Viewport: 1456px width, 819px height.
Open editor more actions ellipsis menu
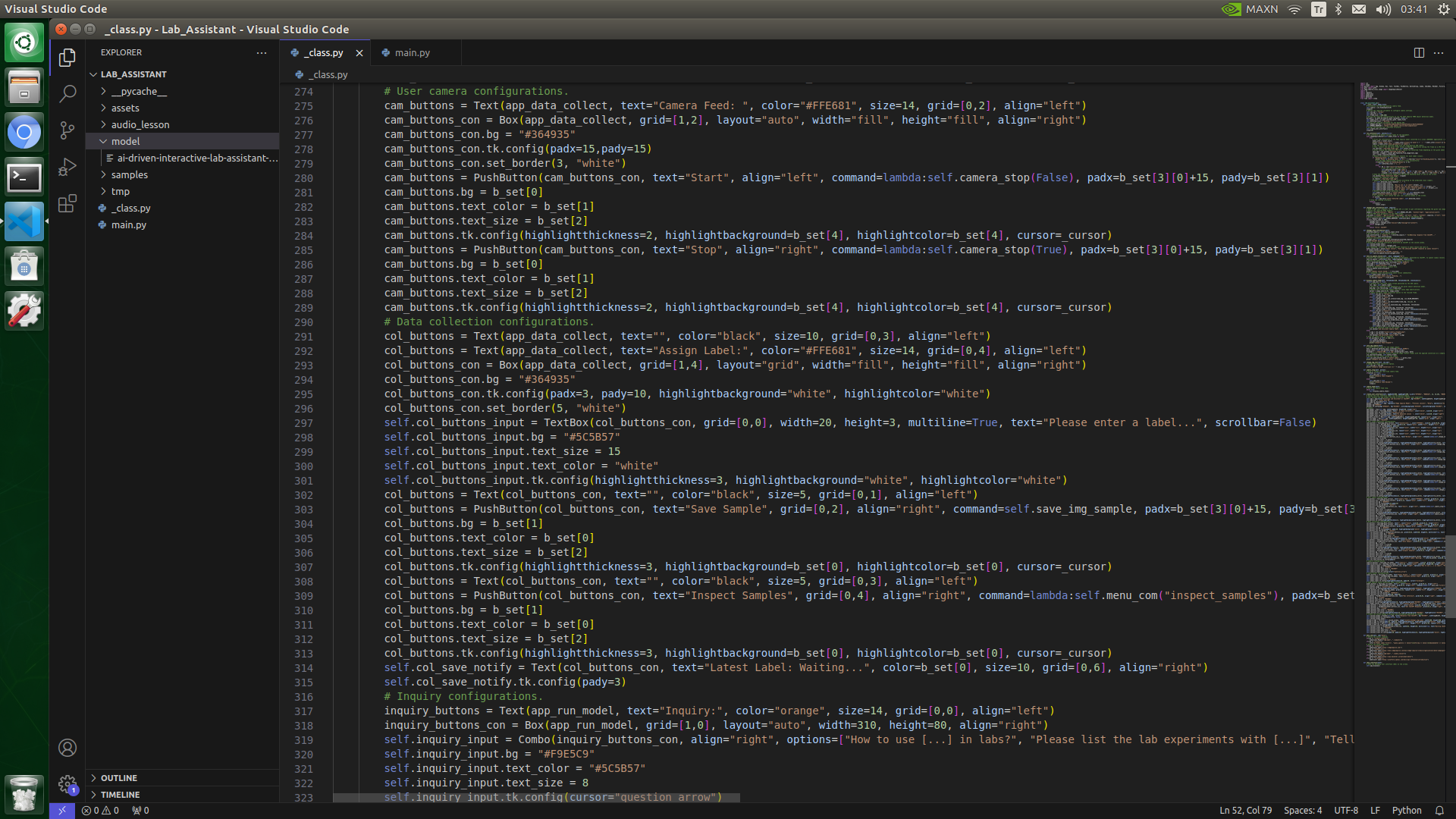(1439, 53)
